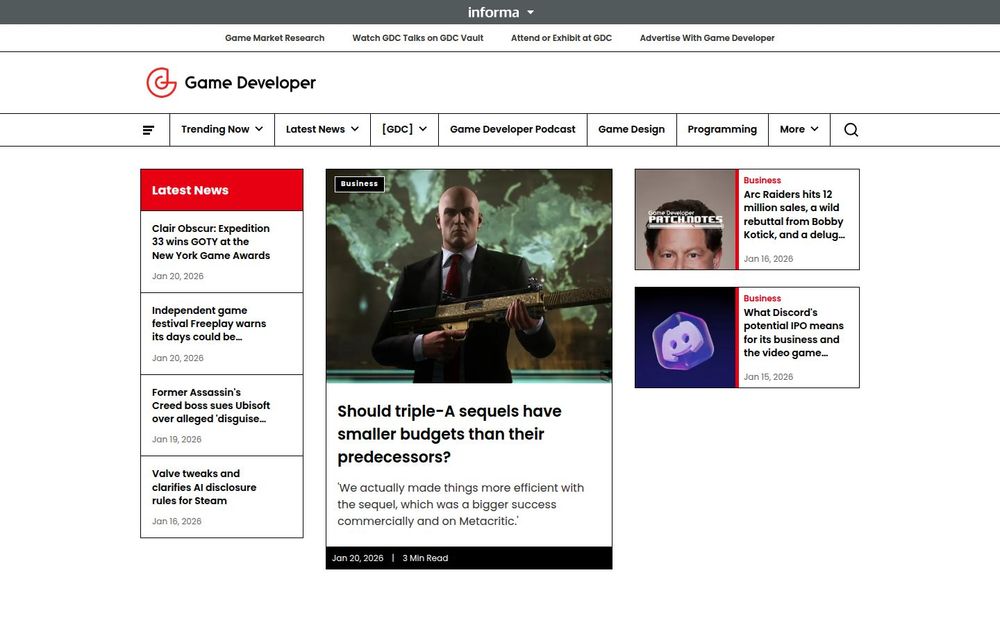
Task: Click the Business tag on featured image
Action: (360, 184)
